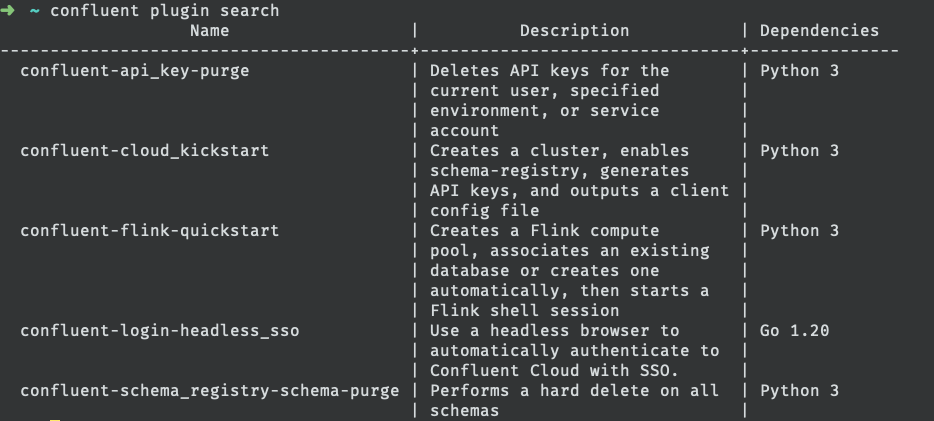Click the green prompt arrow
Screen dimensions: 934x421
point(8,10)
